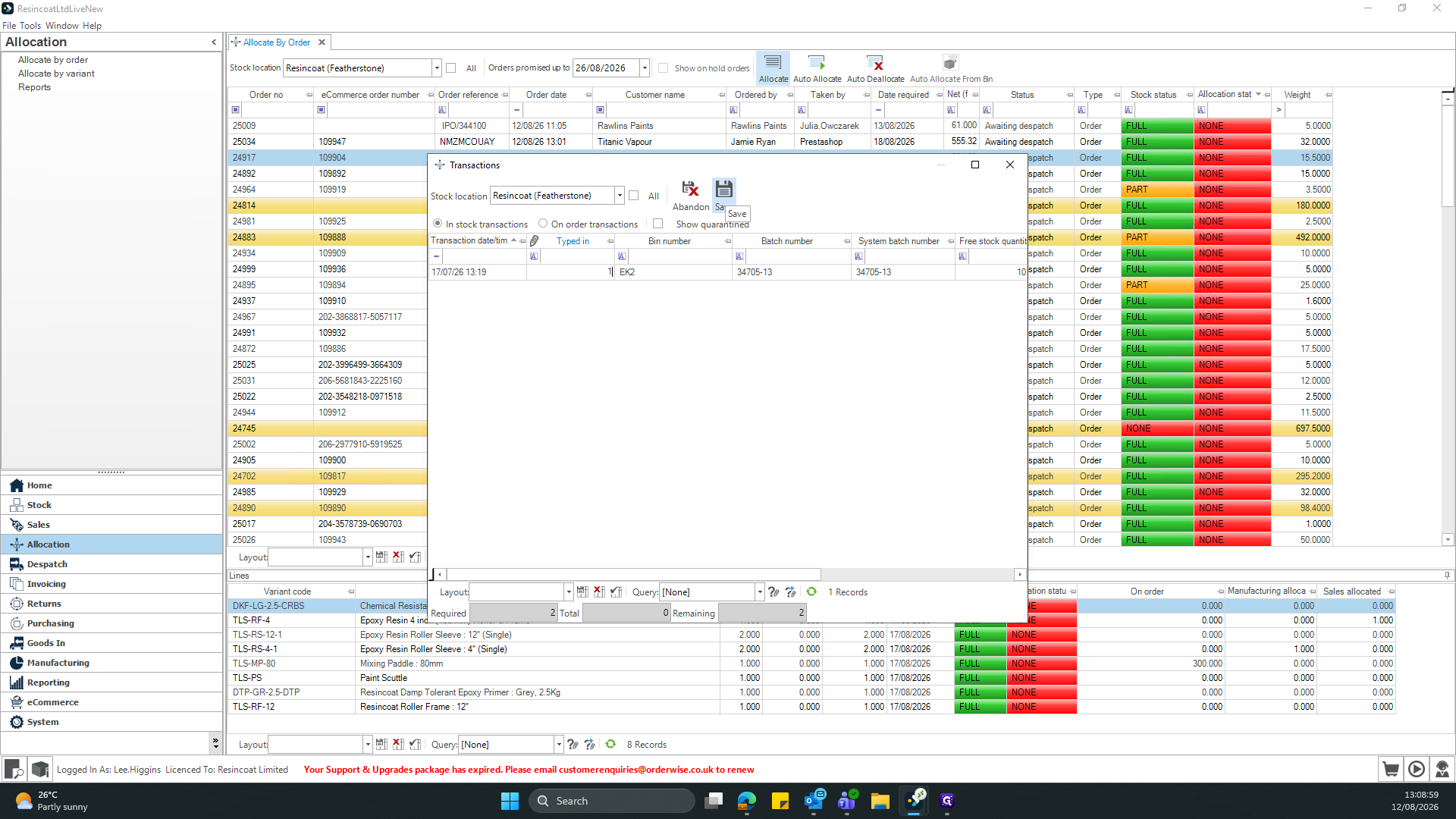Open the Tools menu
Screen dimensions: 1456x819
[30, 25]
